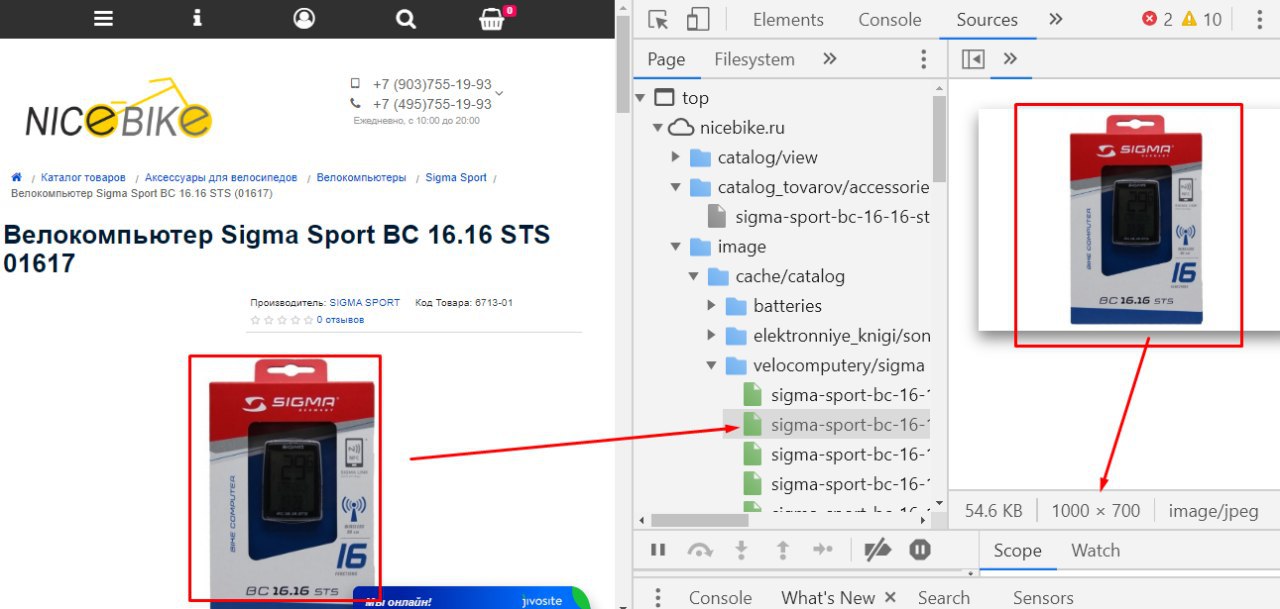Open the jivosite online chat widget
The width and height of the screenshot is (1280, 609).
point(470,598)
